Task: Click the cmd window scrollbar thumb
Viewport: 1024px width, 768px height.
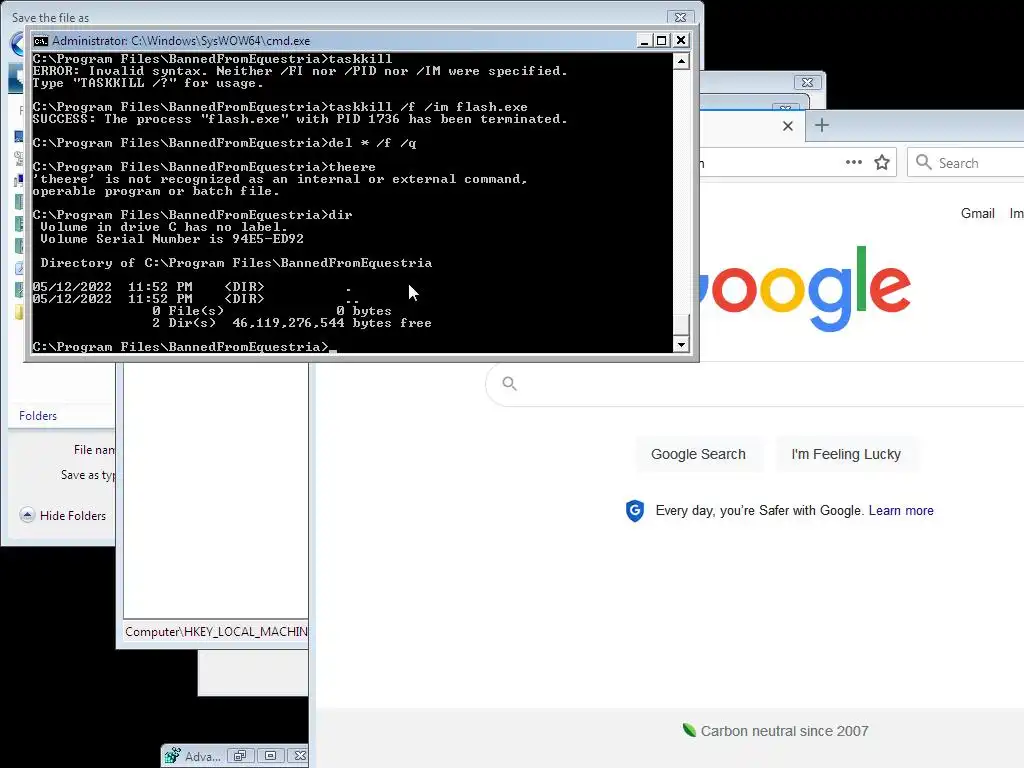Action: point(681,325)
